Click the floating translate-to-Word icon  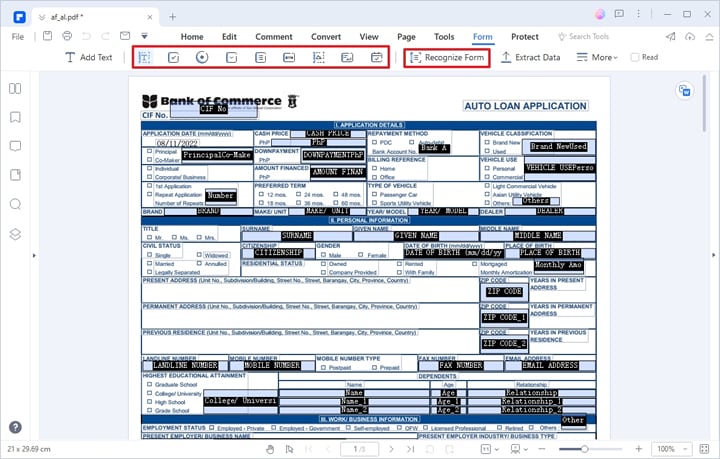684,90
